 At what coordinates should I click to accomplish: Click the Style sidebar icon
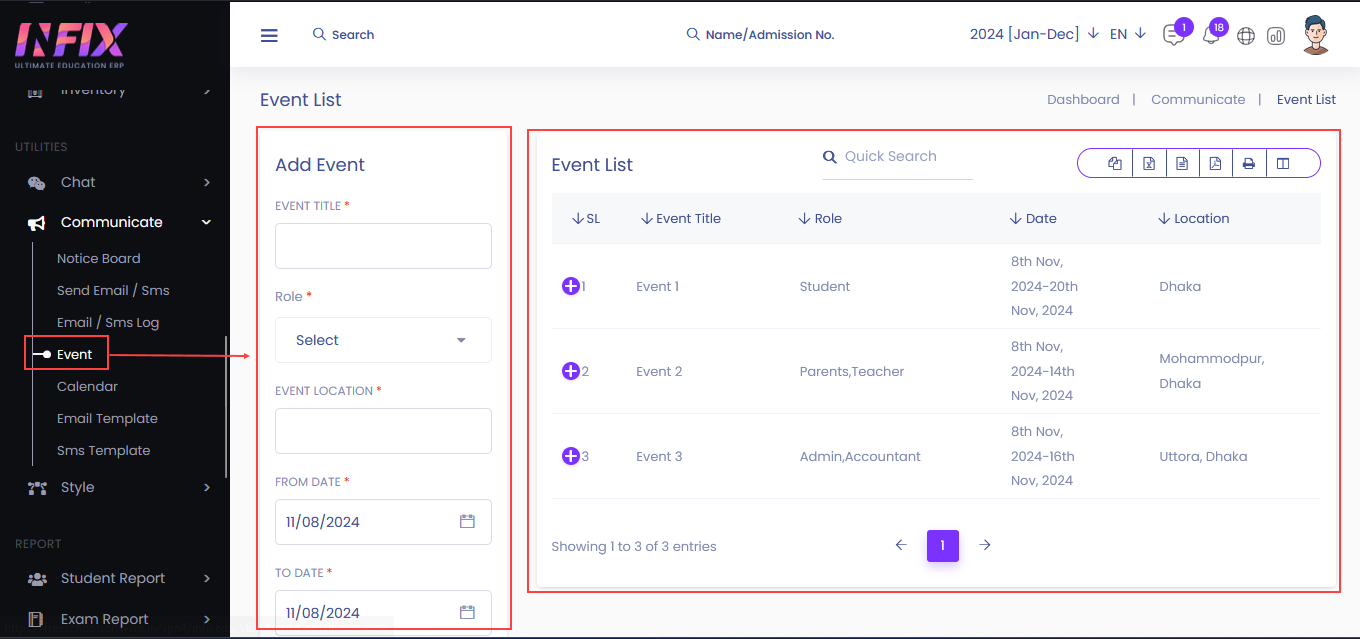point(37,488)
